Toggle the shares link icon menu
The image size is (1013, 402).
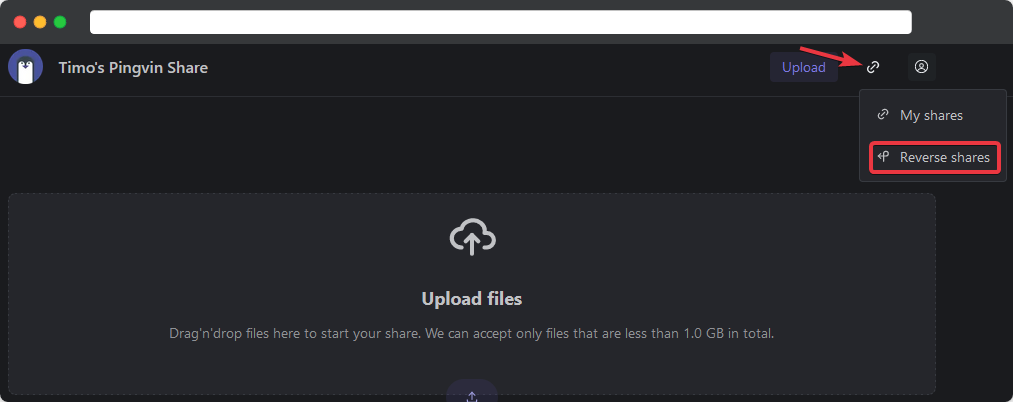(873, 67)
